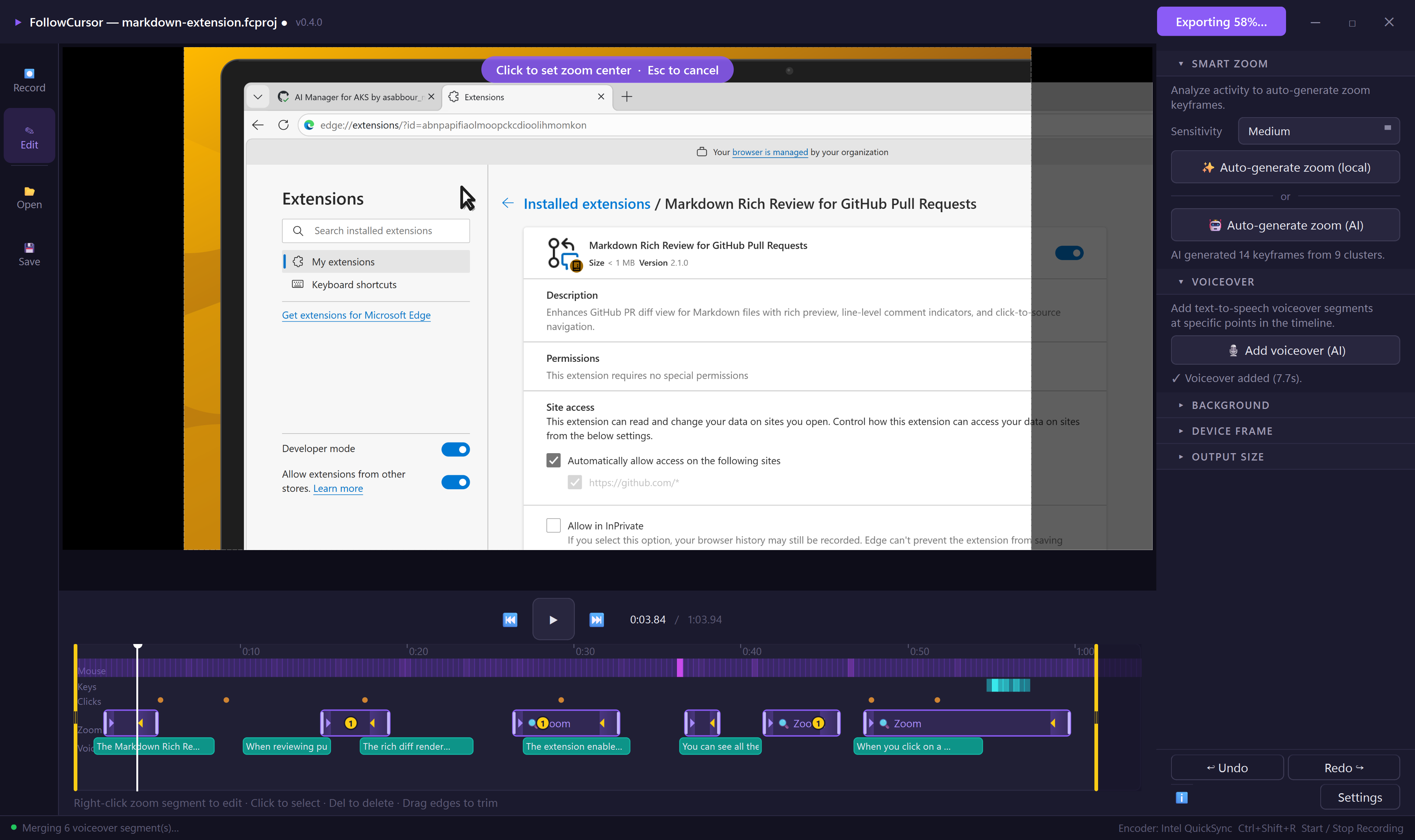Skip to the timeline end
Image resolution: width=1415 pixels, height=840 pixels.
tap(596, 619)
